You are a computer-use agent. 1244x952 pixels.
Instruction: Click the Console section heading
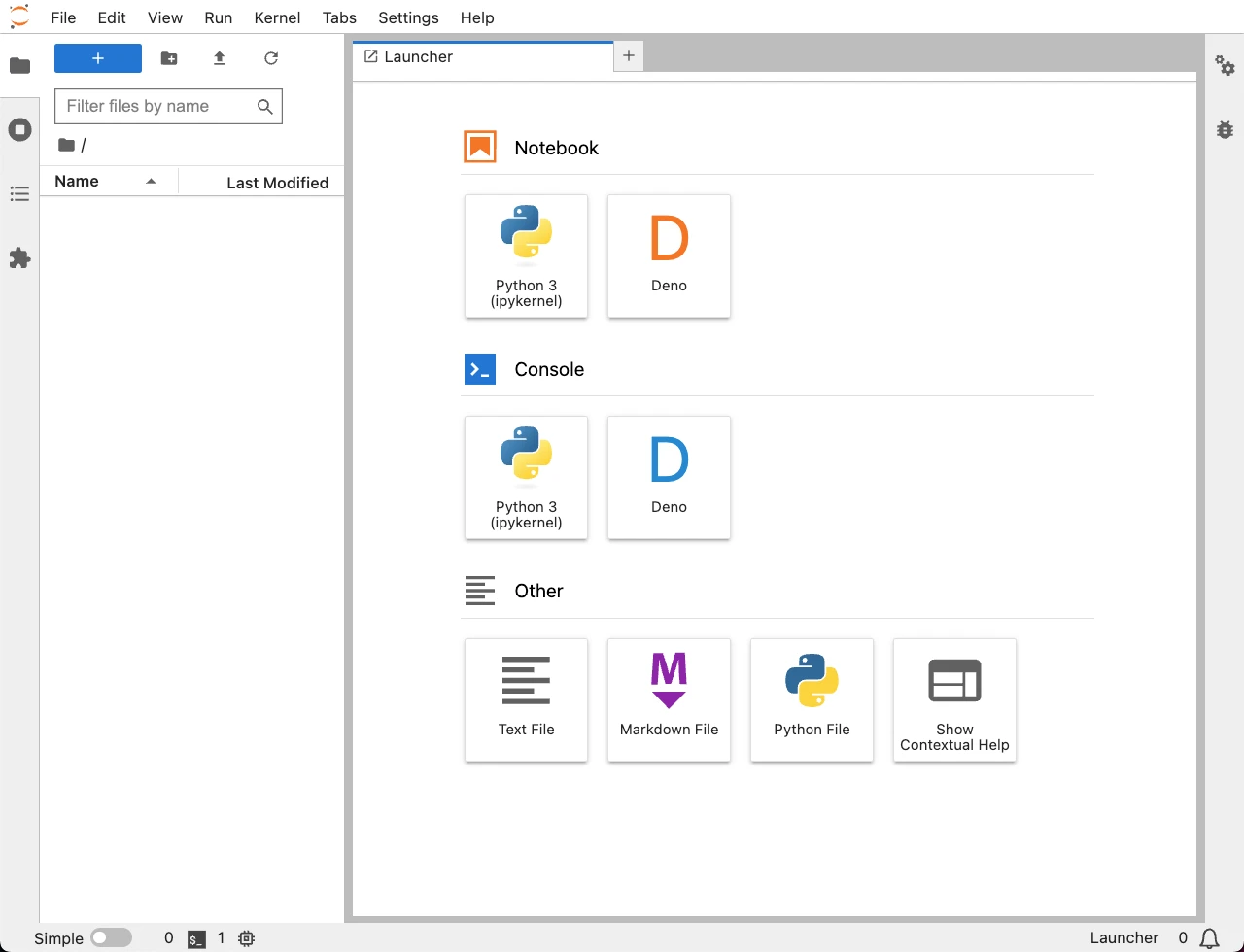(x=549, y=369)
